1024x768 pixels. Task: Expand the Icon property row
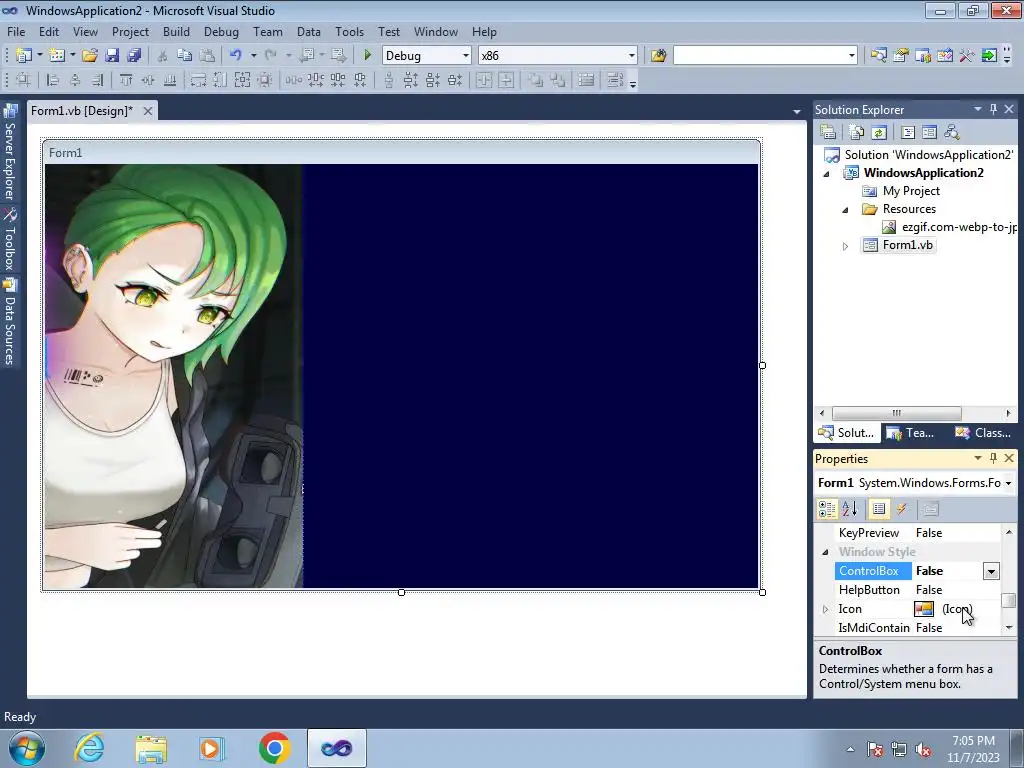pyautogui.click(x=825, y=609)
